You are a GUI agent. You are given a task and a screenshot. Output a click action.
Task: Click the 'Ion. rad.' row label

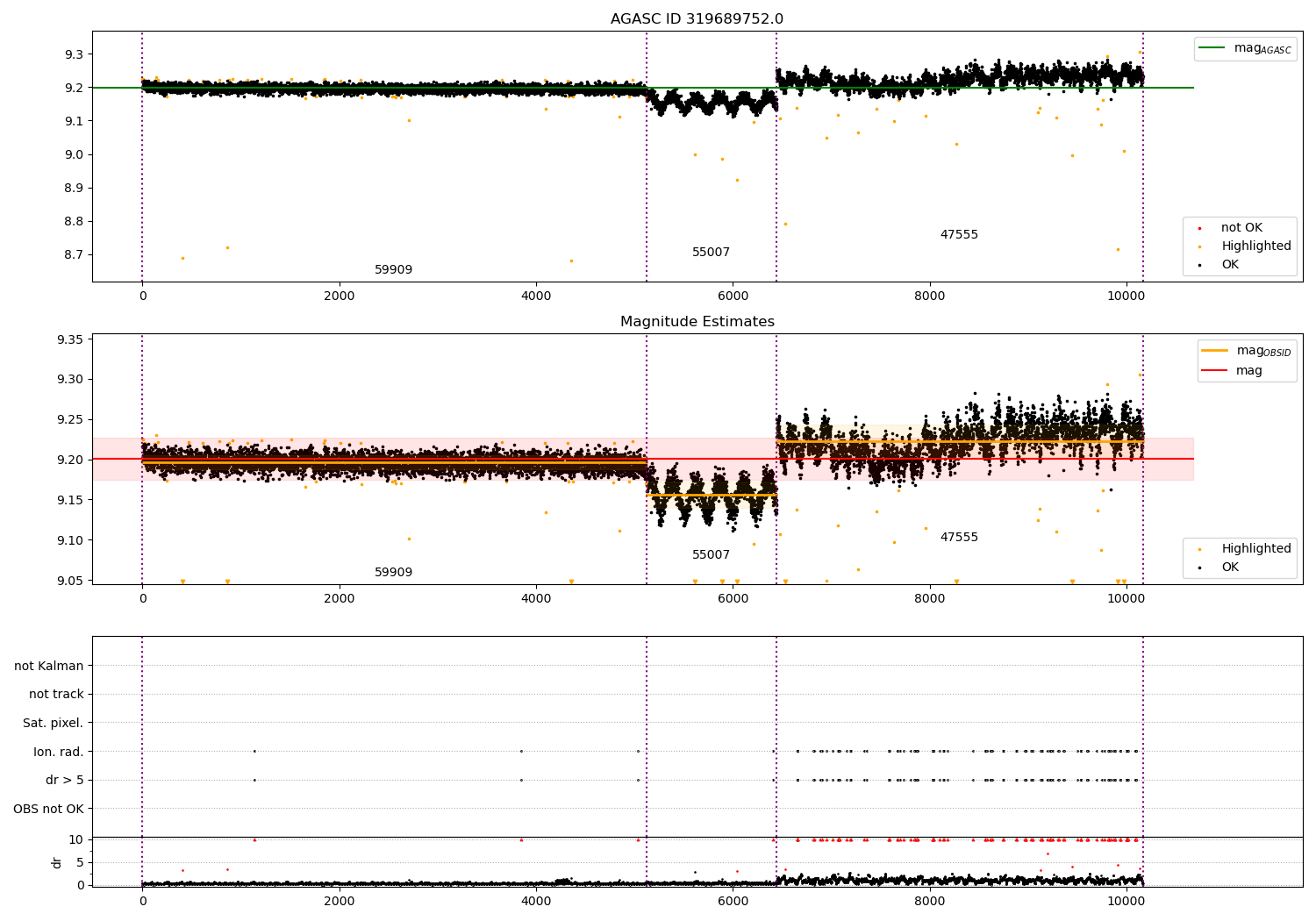[x=59, y=753]
